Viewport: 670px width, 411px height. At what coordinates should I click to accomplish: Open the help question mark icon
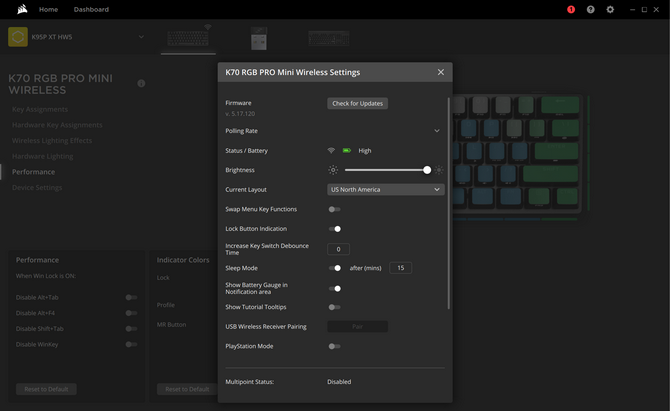pos(591,9)
